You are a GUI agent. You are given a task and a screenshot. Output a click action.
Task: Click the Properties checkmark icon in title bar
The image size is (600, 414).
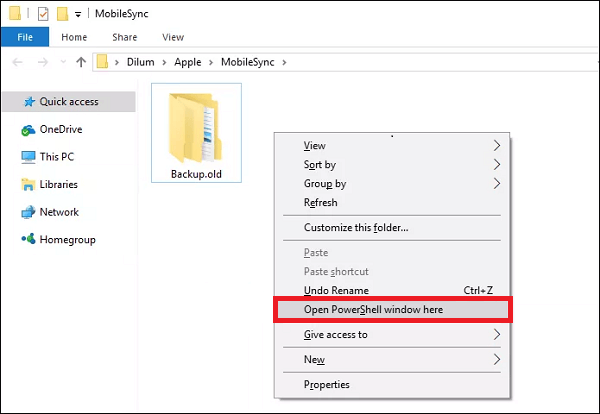(x=43, y=14)
